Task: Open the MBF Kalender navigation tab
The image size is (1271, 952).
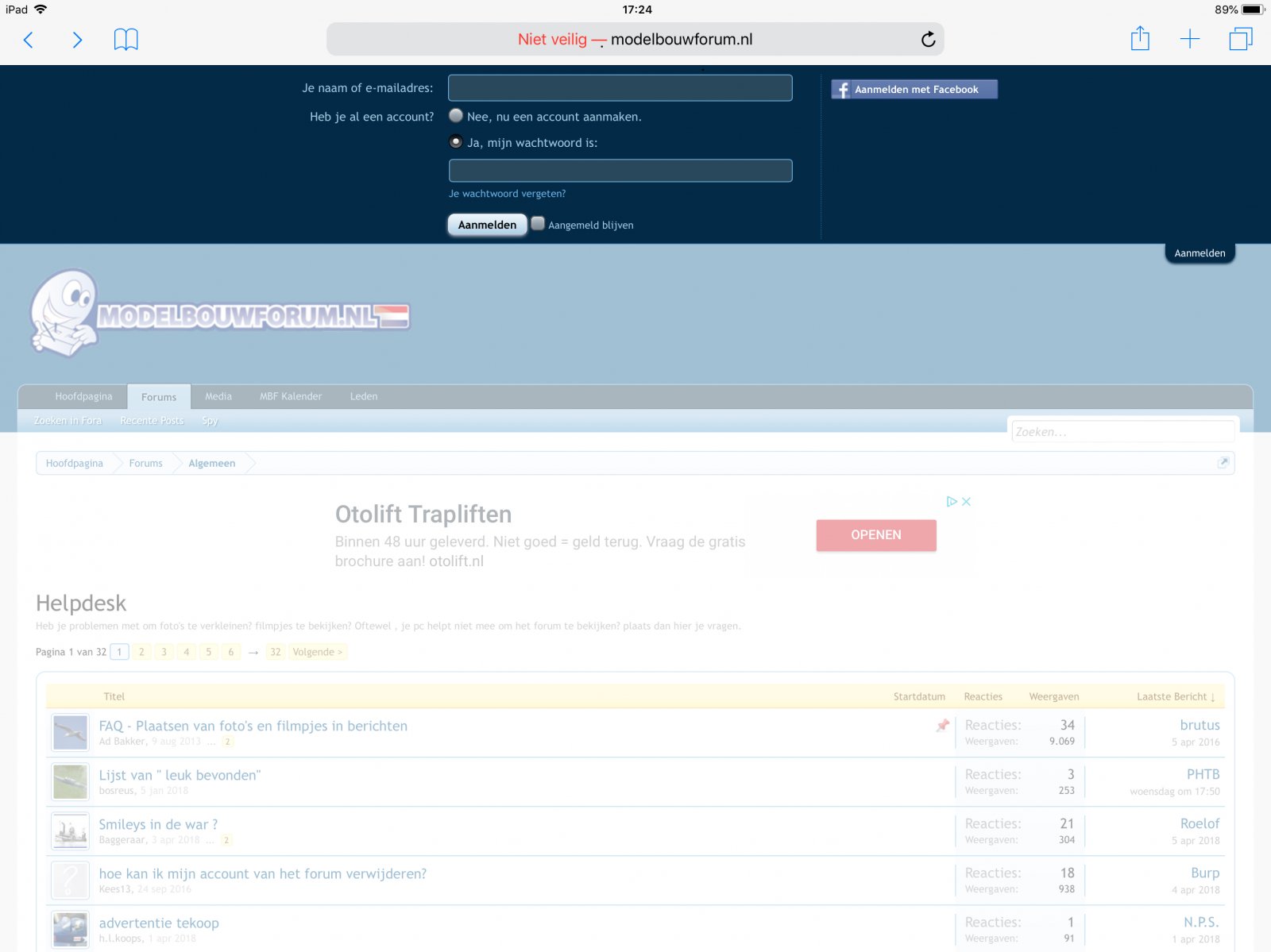Action: coord(291,396)
